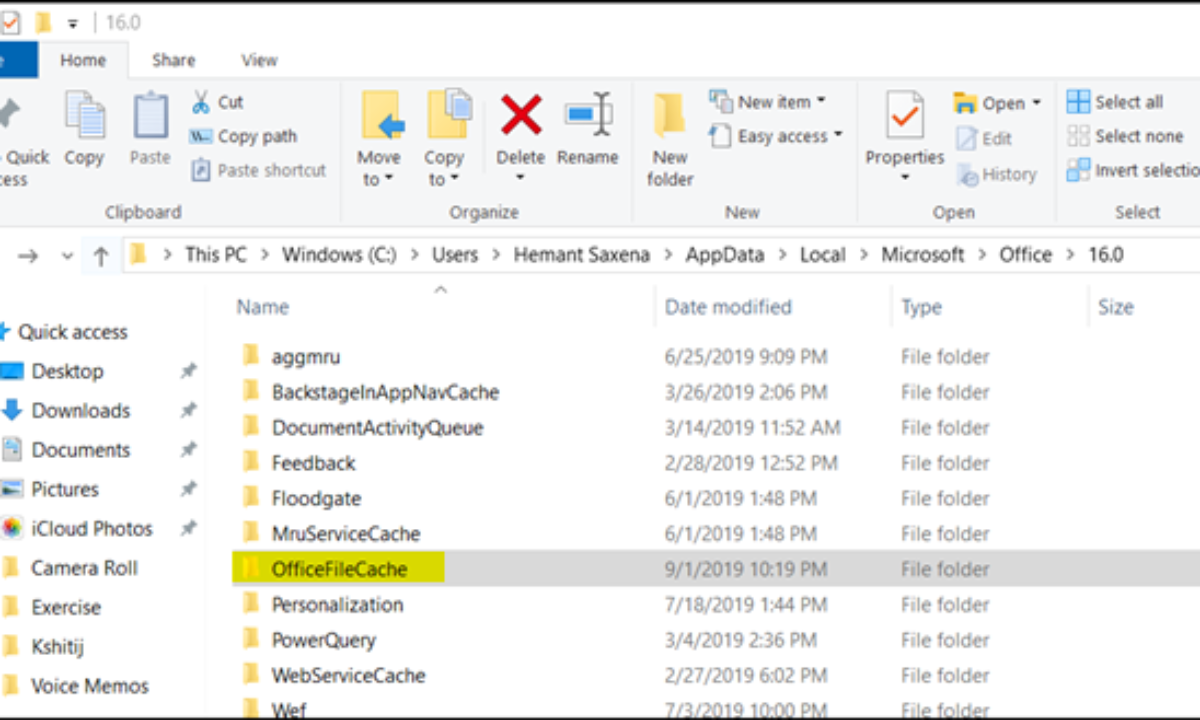
Task: Expand the Delete options arrow
Action: (x=520, y=178)
